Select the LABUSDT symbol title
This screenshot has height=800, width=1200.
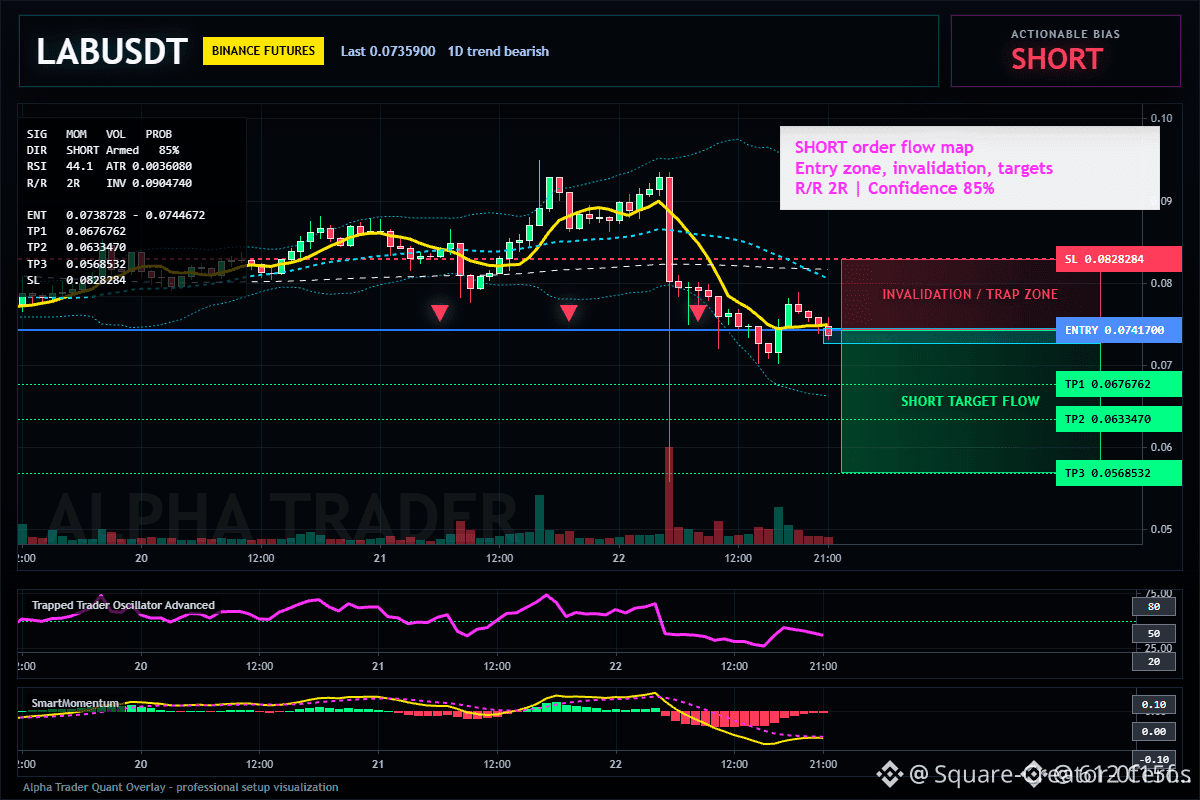click(111, 51)
